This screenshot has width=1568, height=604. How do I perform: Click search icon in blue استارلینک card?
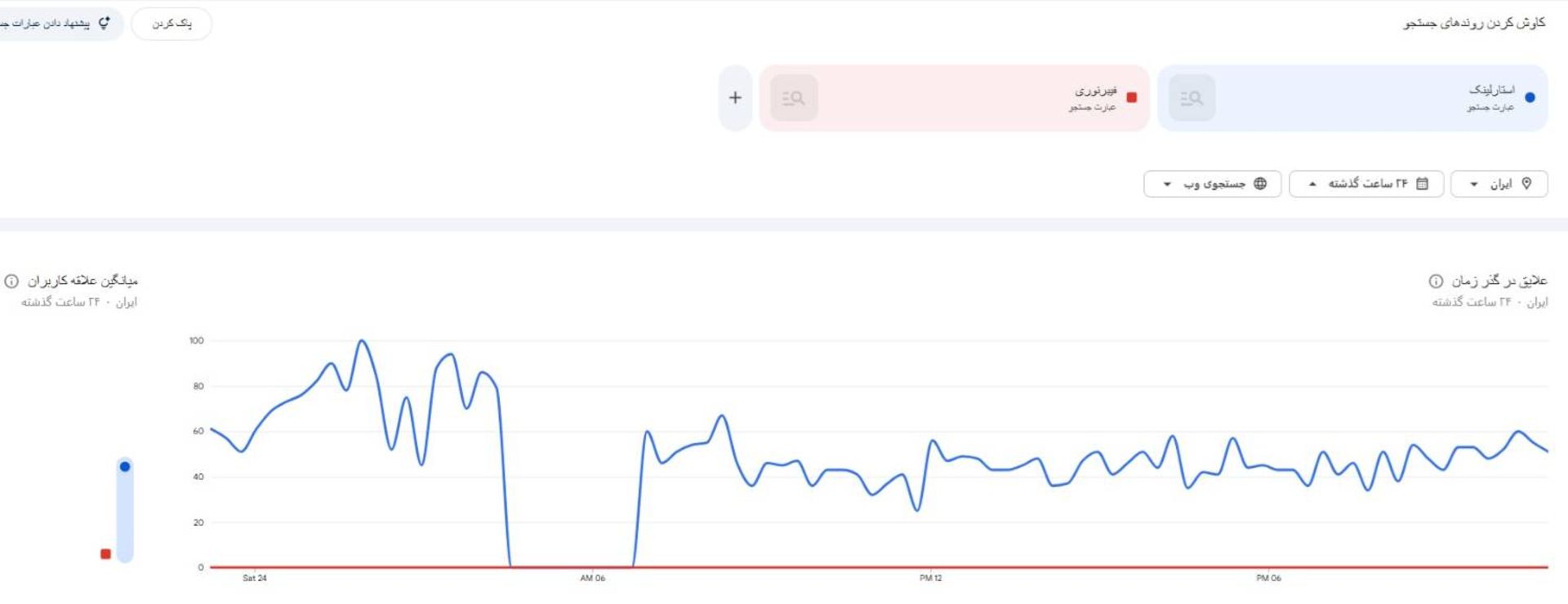[x=1192, y=98]
